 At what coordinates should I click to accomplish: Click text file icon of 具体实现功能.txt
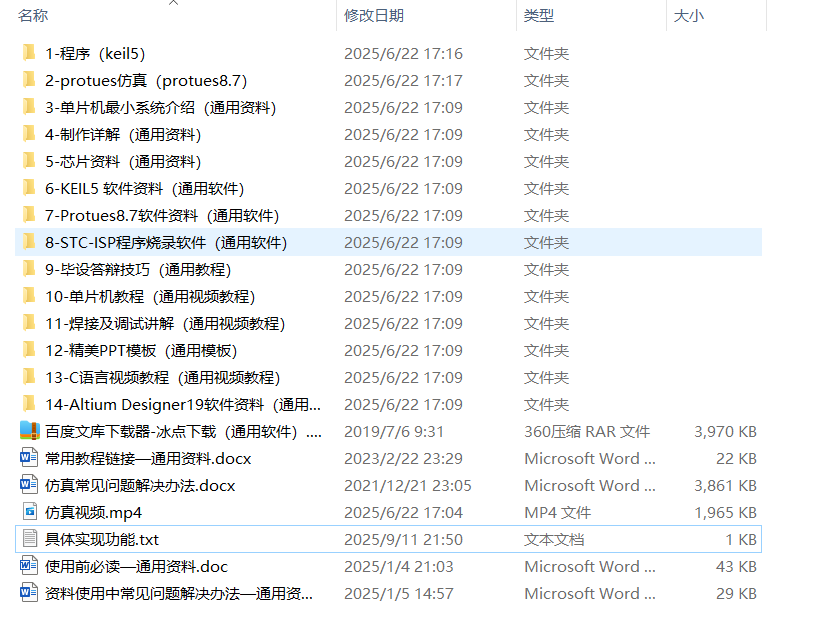click(x=30, y=539)
